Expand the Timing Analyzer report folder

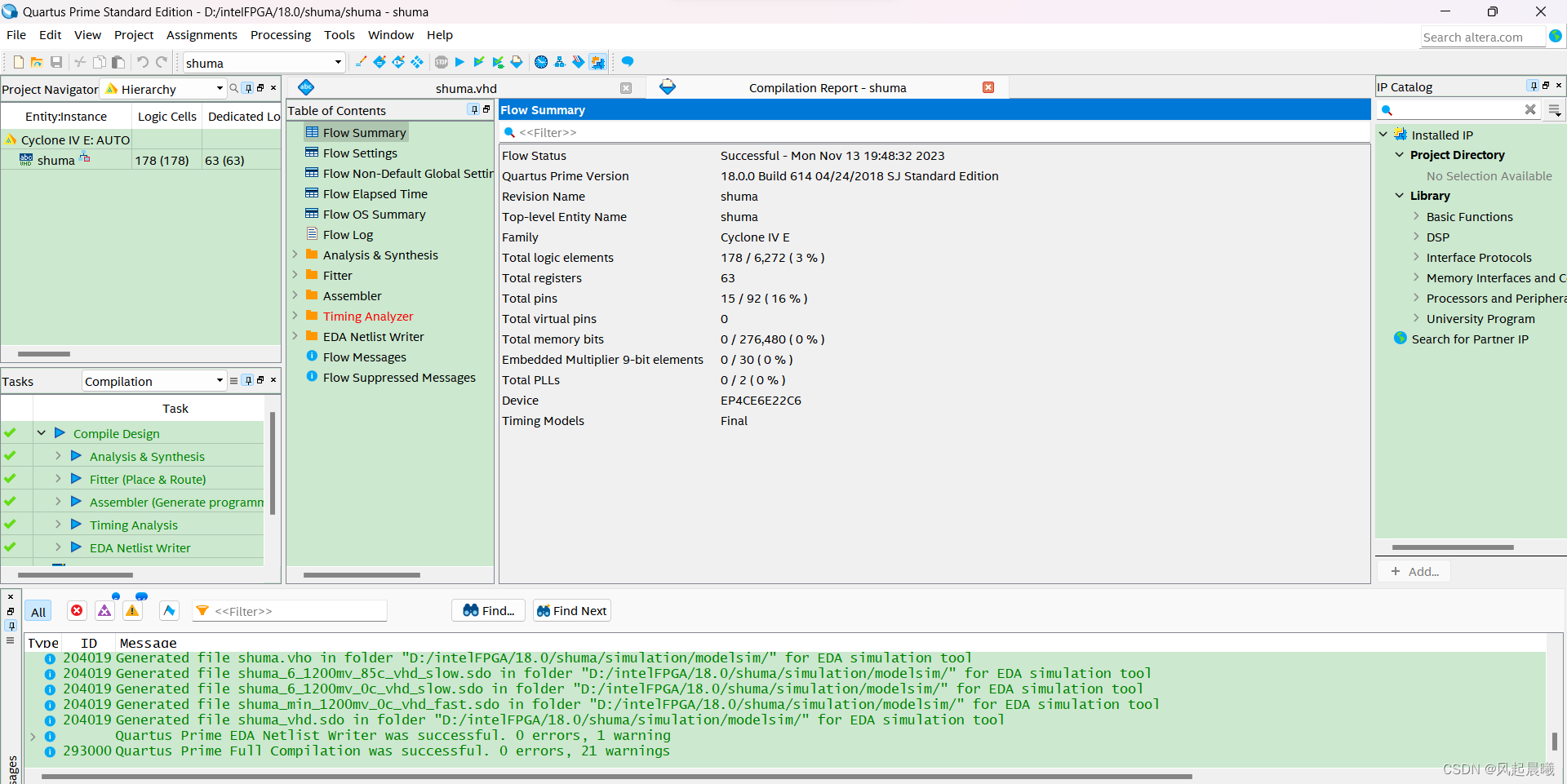tap(295, 316)
